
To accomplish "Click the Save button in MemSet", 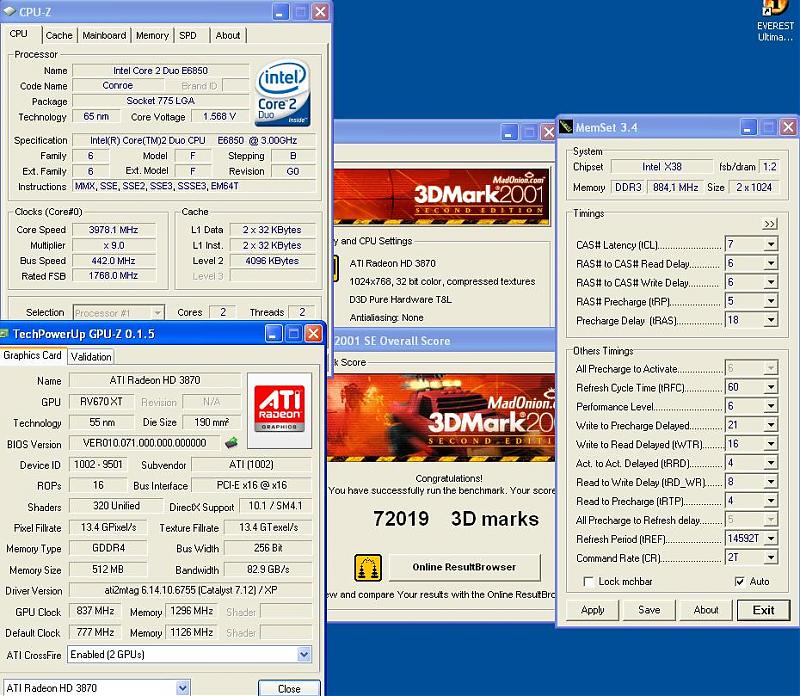I will [x=649, y=610].
